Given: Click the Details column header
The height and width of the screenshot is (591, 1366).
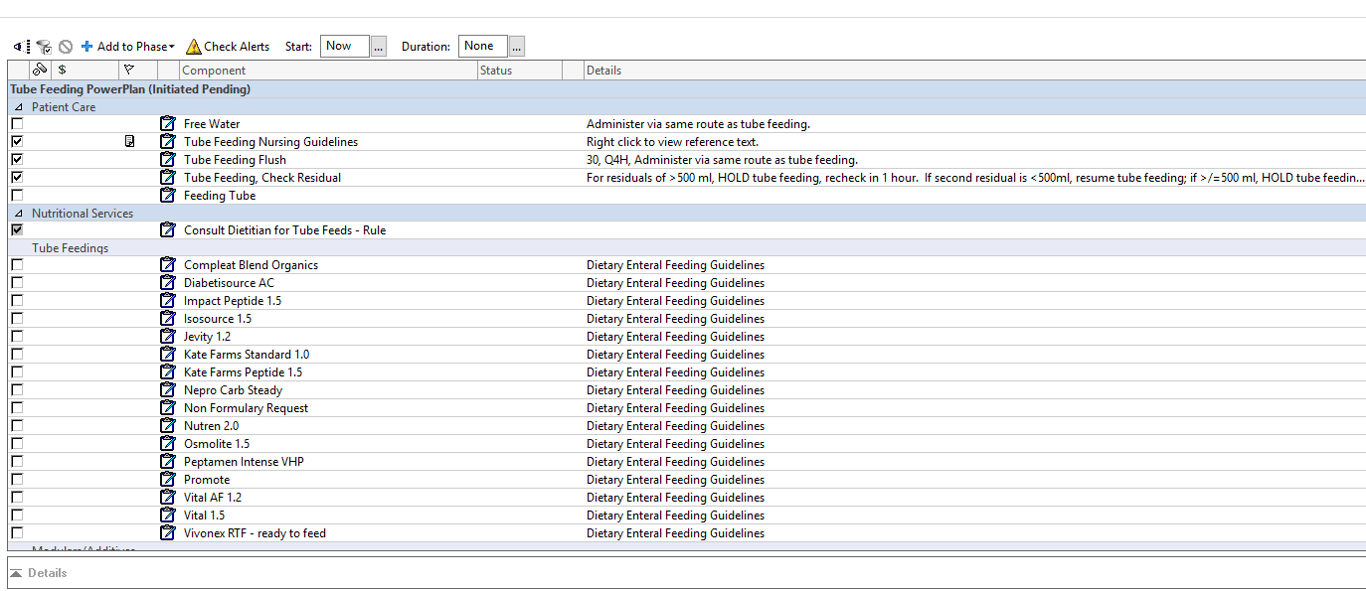Looking at the screenshot, I should coord(974,70).
